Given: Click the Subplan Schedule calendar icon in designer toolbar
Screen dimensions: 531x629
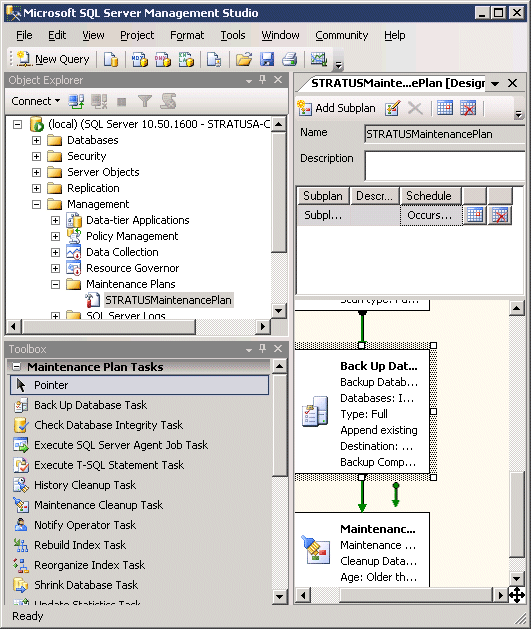Looking at the screenshot, I should [x=445, y=108].
